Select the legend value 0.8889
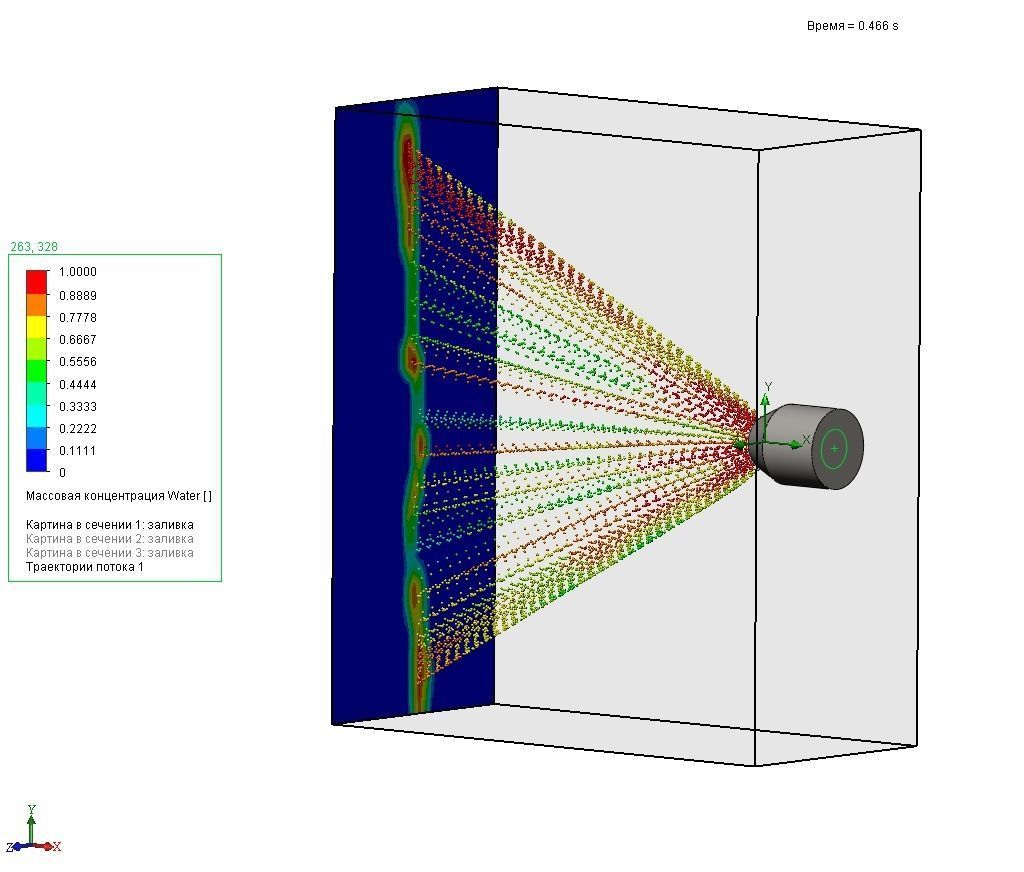 [78, 295]
